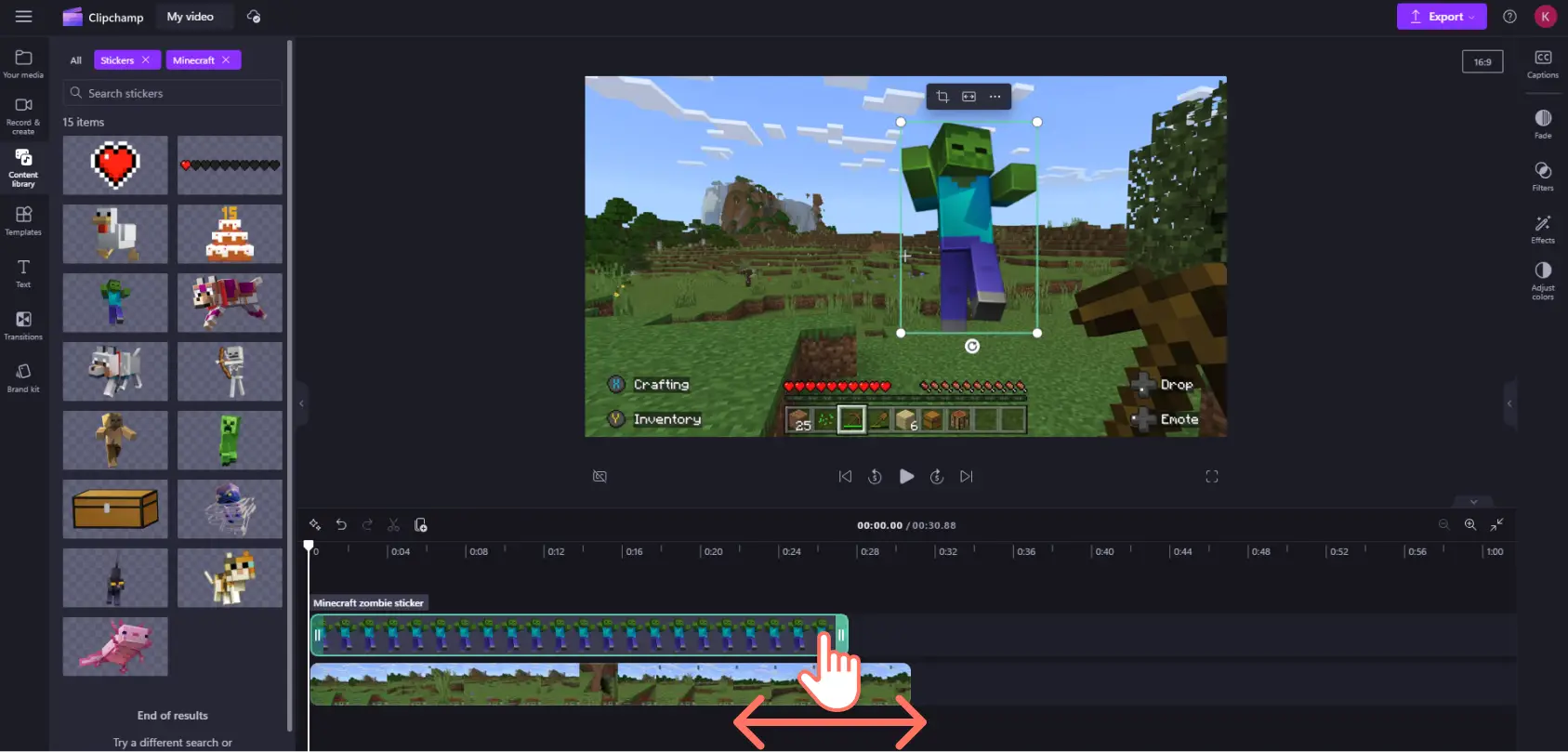This screenshot has width=1568, height=752.
Task: Open Fade settings panel
Action: click(x=1542, y=124)
